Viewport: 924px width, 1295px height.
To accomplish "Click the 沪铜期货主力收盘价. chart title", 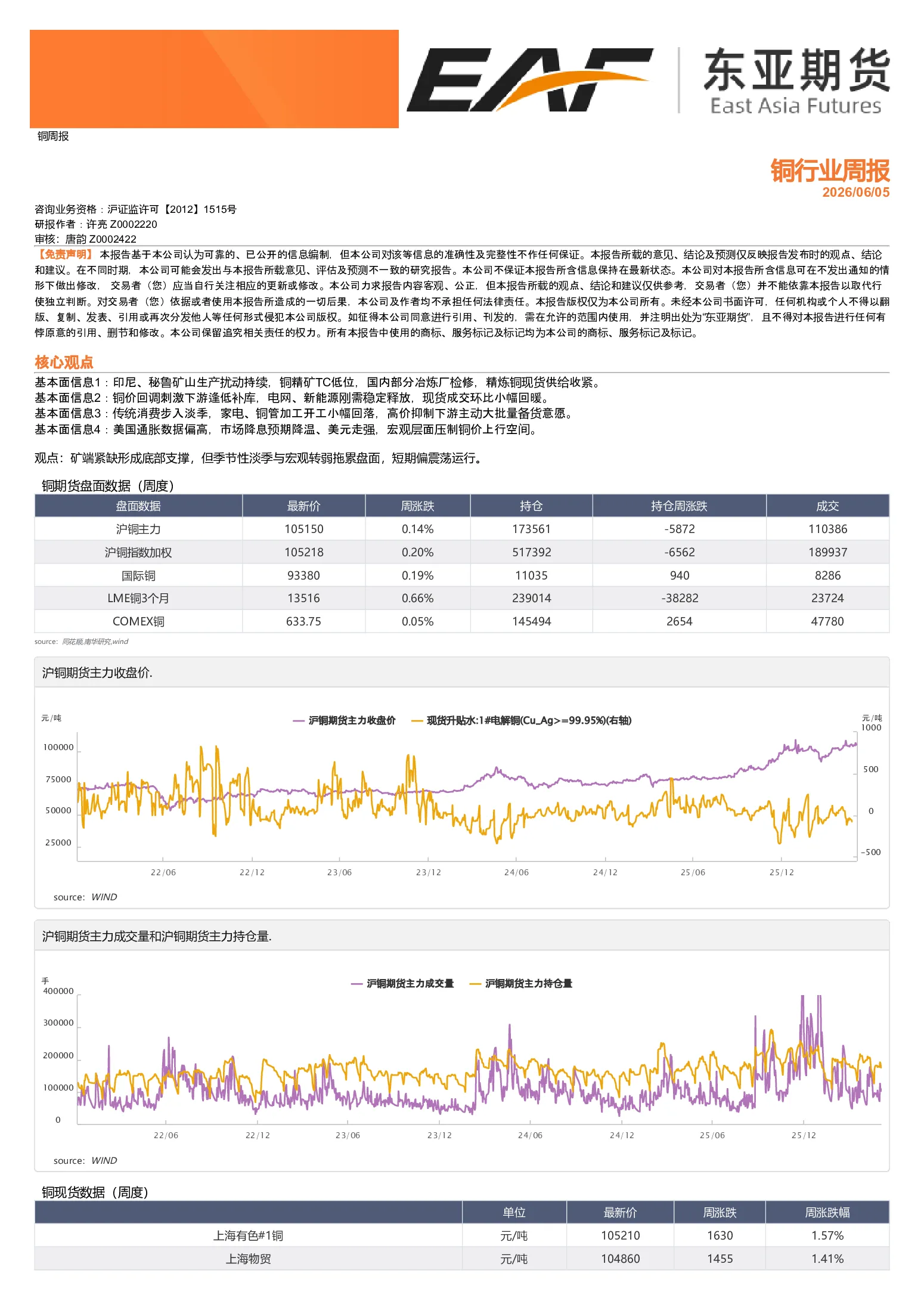I will tap(97, 673).
